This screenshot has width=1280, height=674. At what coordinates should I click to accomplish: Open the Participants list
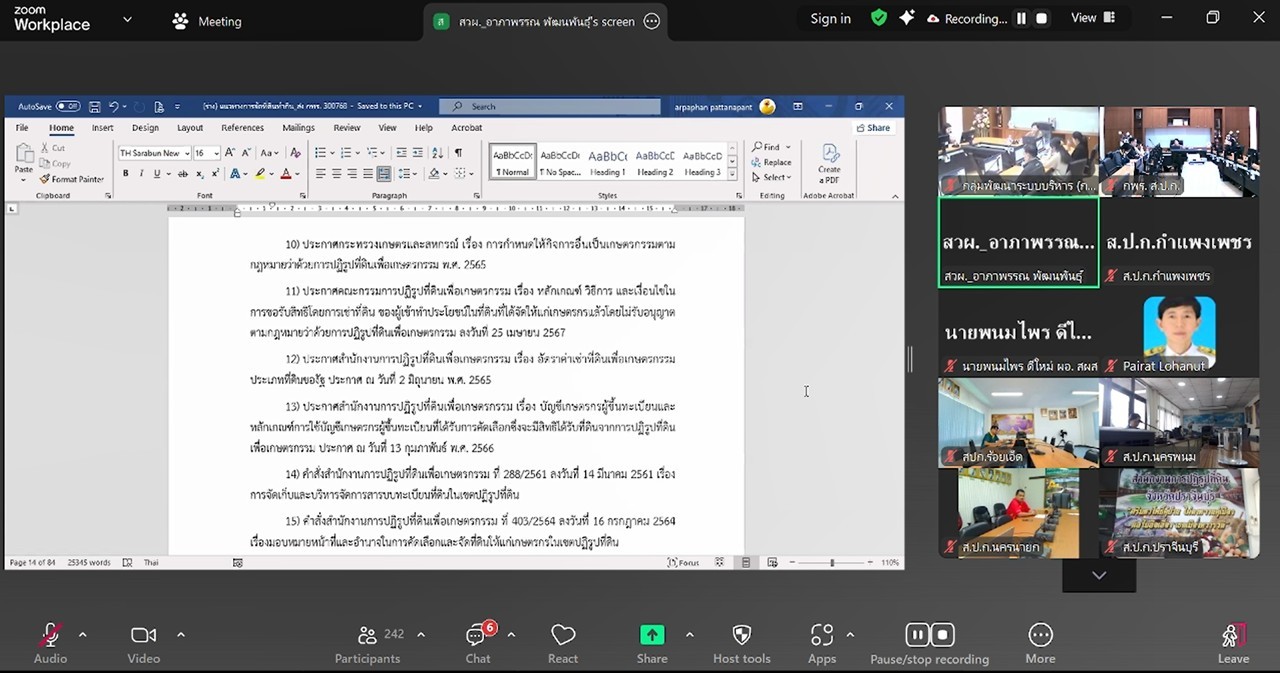click(367, 636)
